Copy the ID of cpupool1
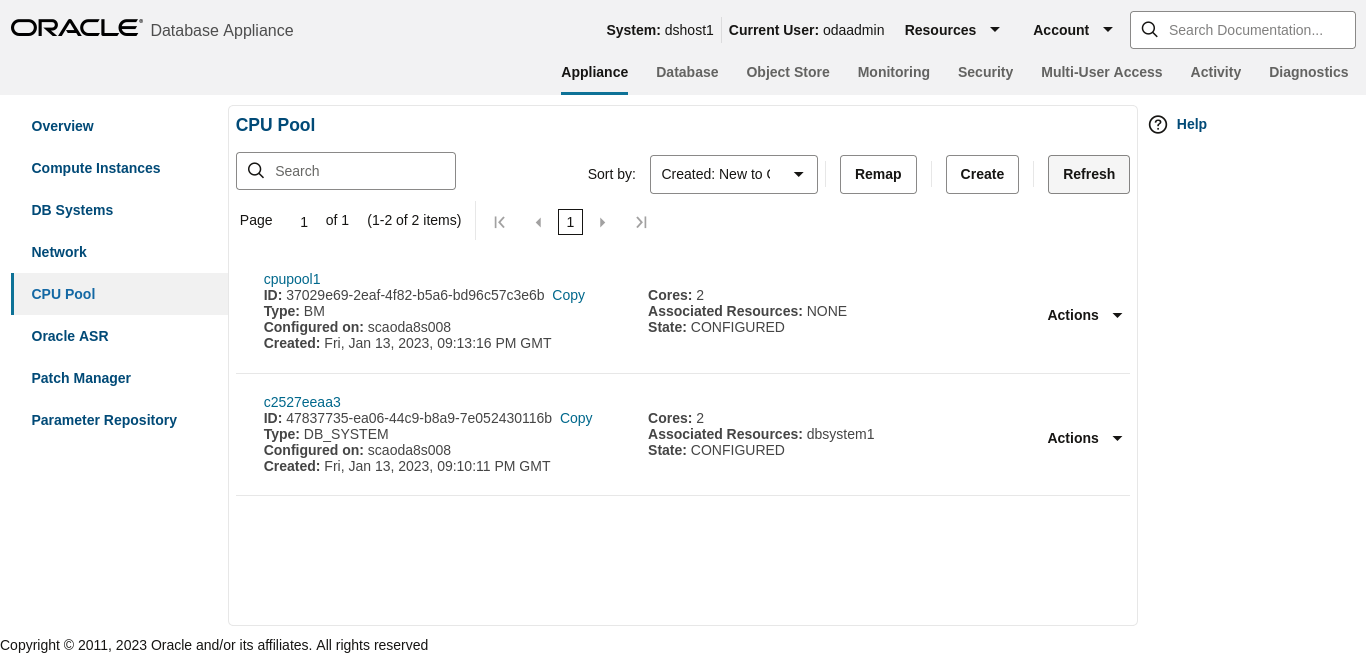Screen dimensions: 1366x654 pos(568,295)
